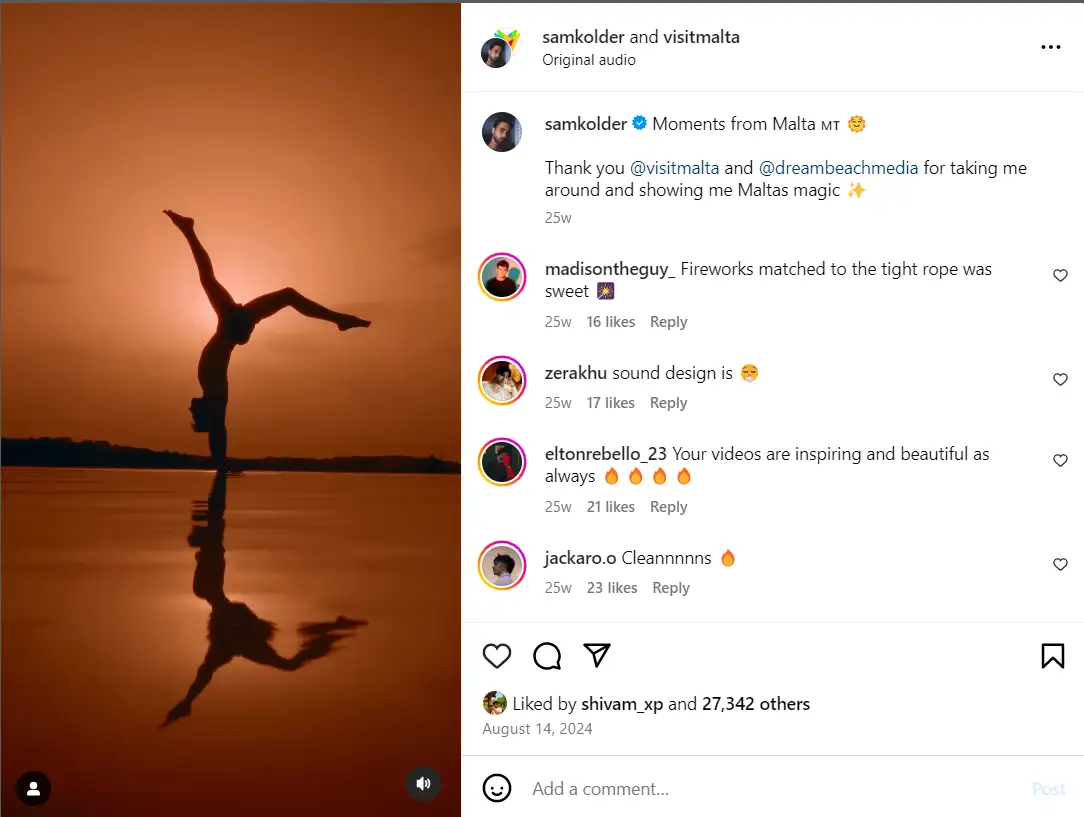1084x817 pixels.
Task: Toggle video sound with the speaker icon
Action: pyautogui.click(x=423, y=784)
